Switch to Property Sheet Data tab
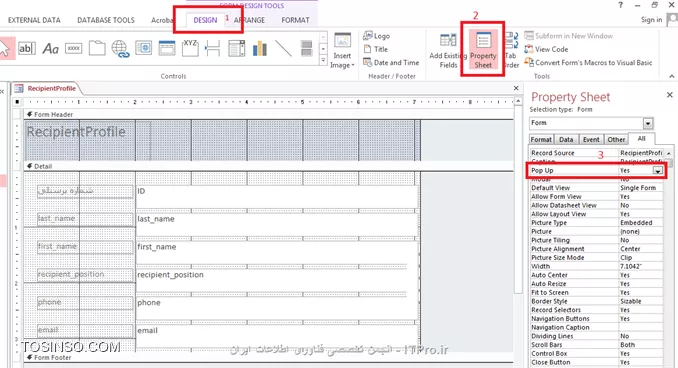 click(x=566, y=139)
